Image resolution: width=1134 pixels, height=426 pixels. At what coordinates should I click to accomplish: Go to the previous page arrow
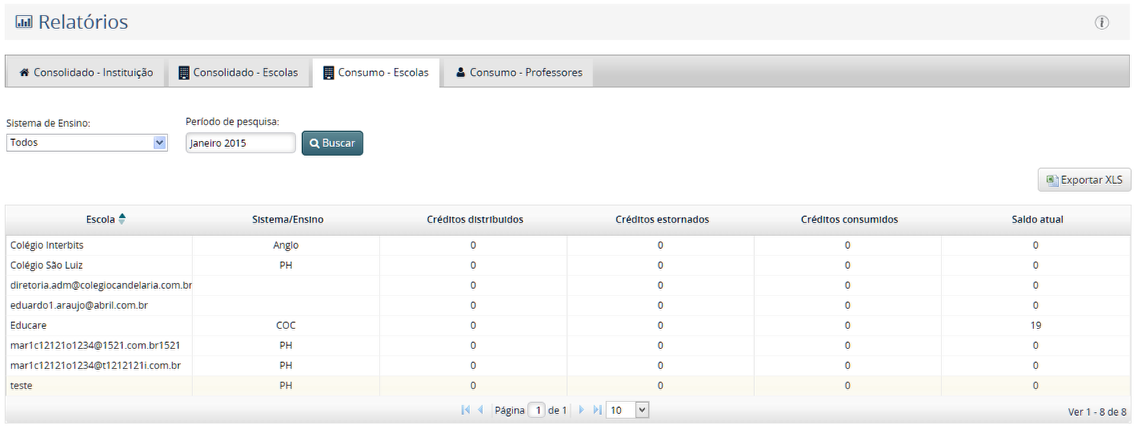coord(481,410)
